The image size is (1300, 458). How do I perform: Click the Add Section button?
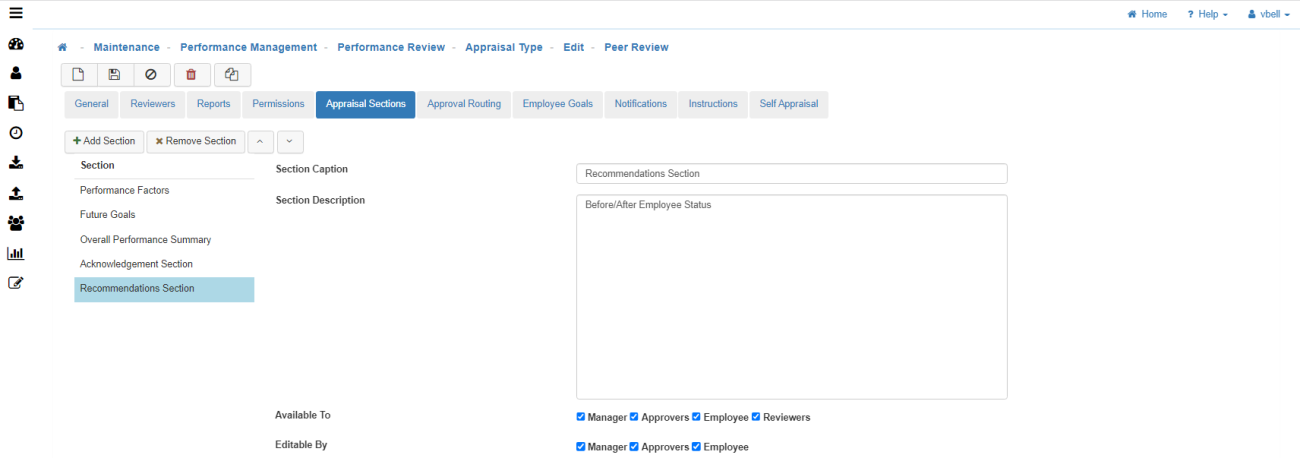pyautogui.click(x=104, y=142)
